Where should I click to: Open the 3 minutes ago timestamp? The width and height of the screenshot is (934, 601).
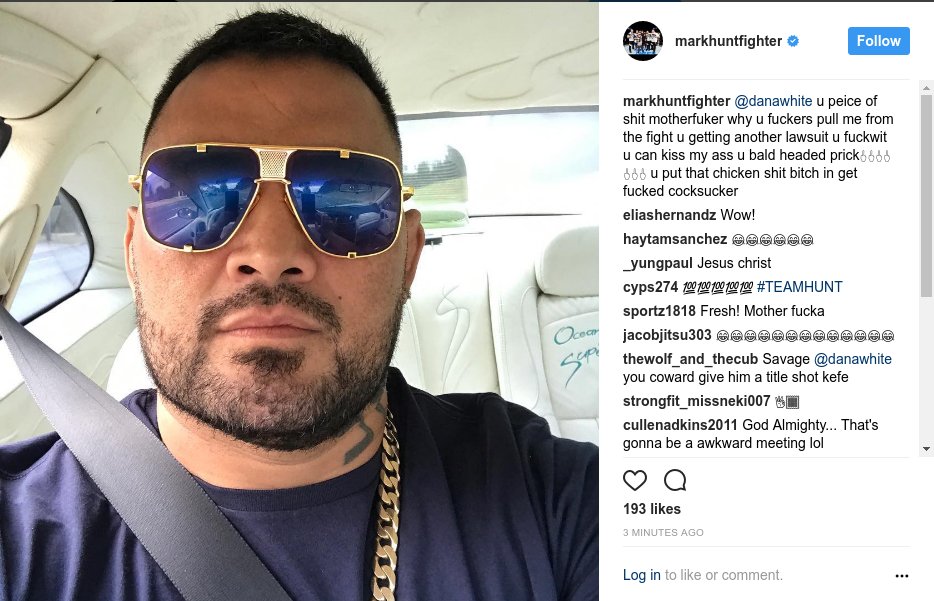coord(663,533)
